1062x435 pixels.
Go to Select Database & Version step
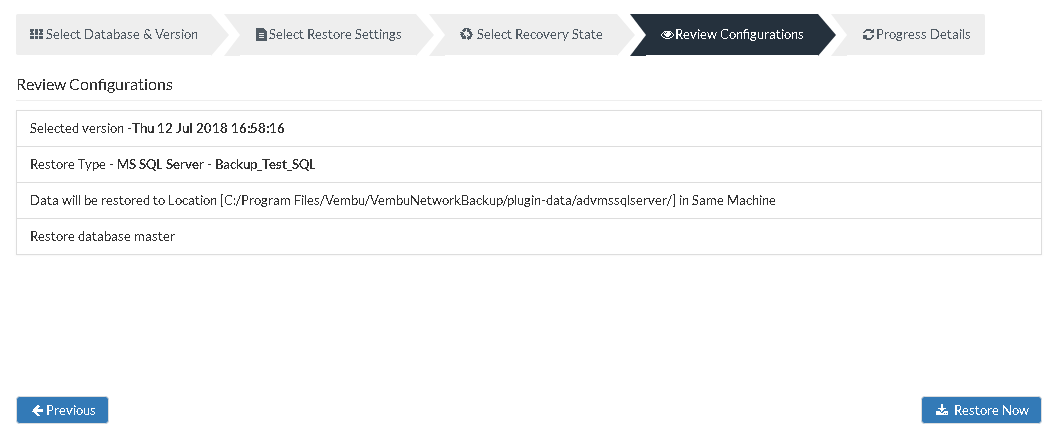[114, 35]
